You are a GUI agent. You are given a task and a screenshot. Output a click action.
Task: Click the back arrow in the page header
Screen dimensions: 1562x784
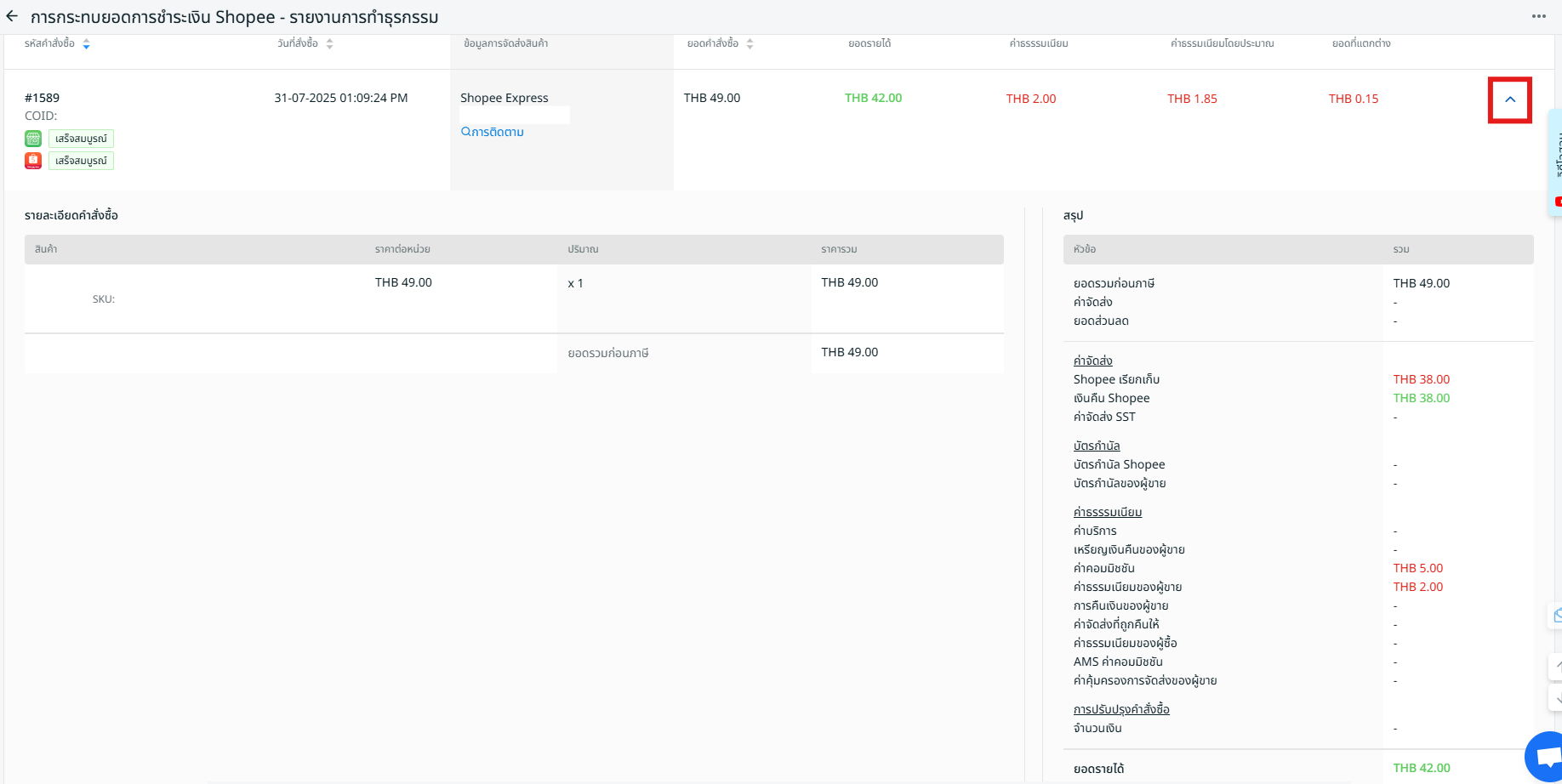[x=12, y=16]
